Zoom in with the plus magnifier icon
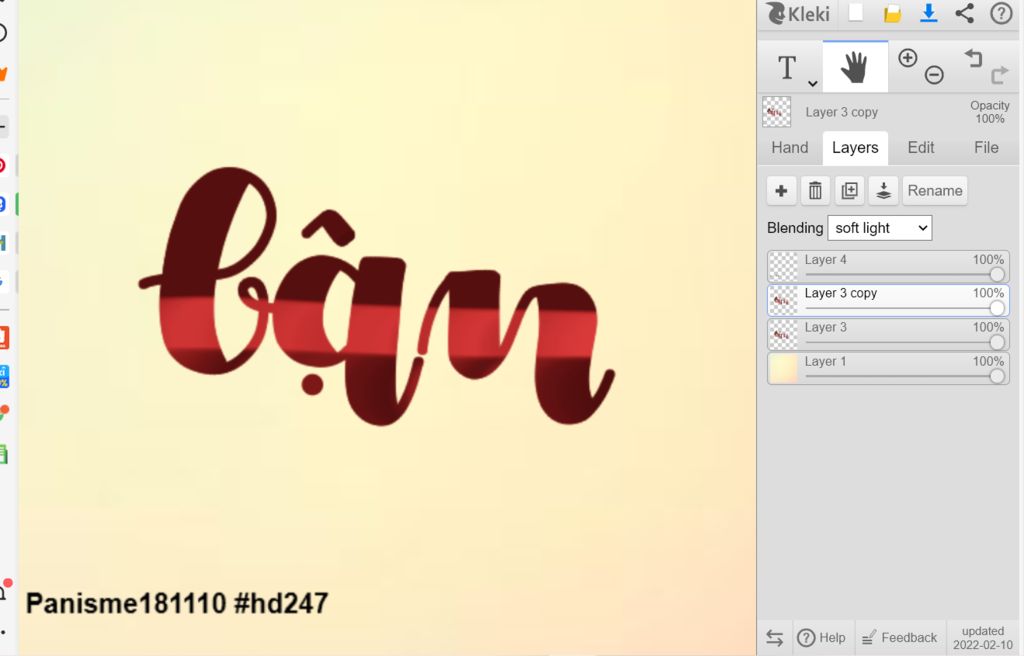 click(x=907, y=58)
